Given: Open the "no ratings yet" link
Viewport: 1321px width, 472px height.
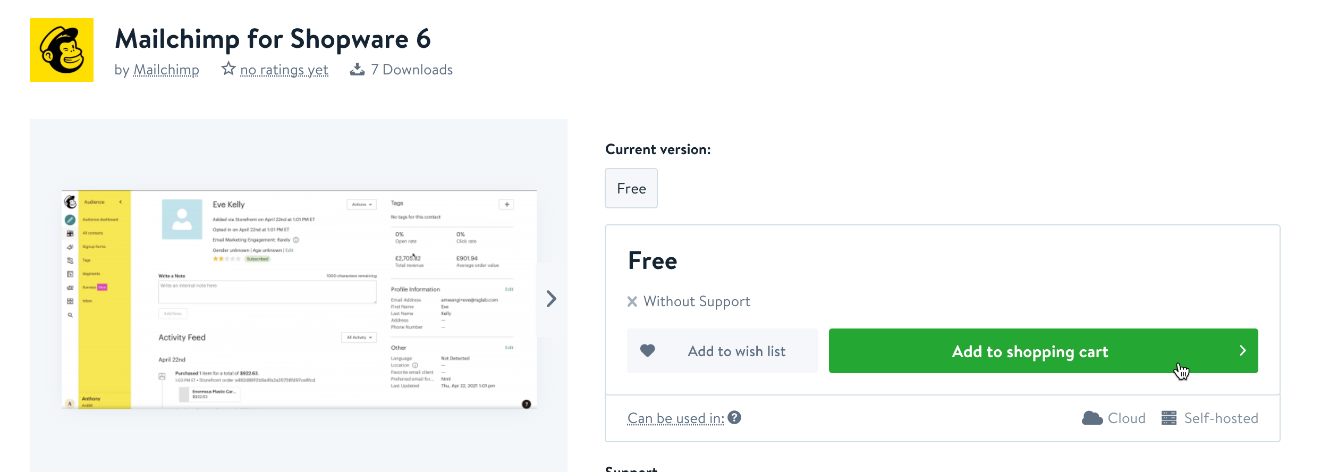Looking at the screenshot, I should pos(284,70).
